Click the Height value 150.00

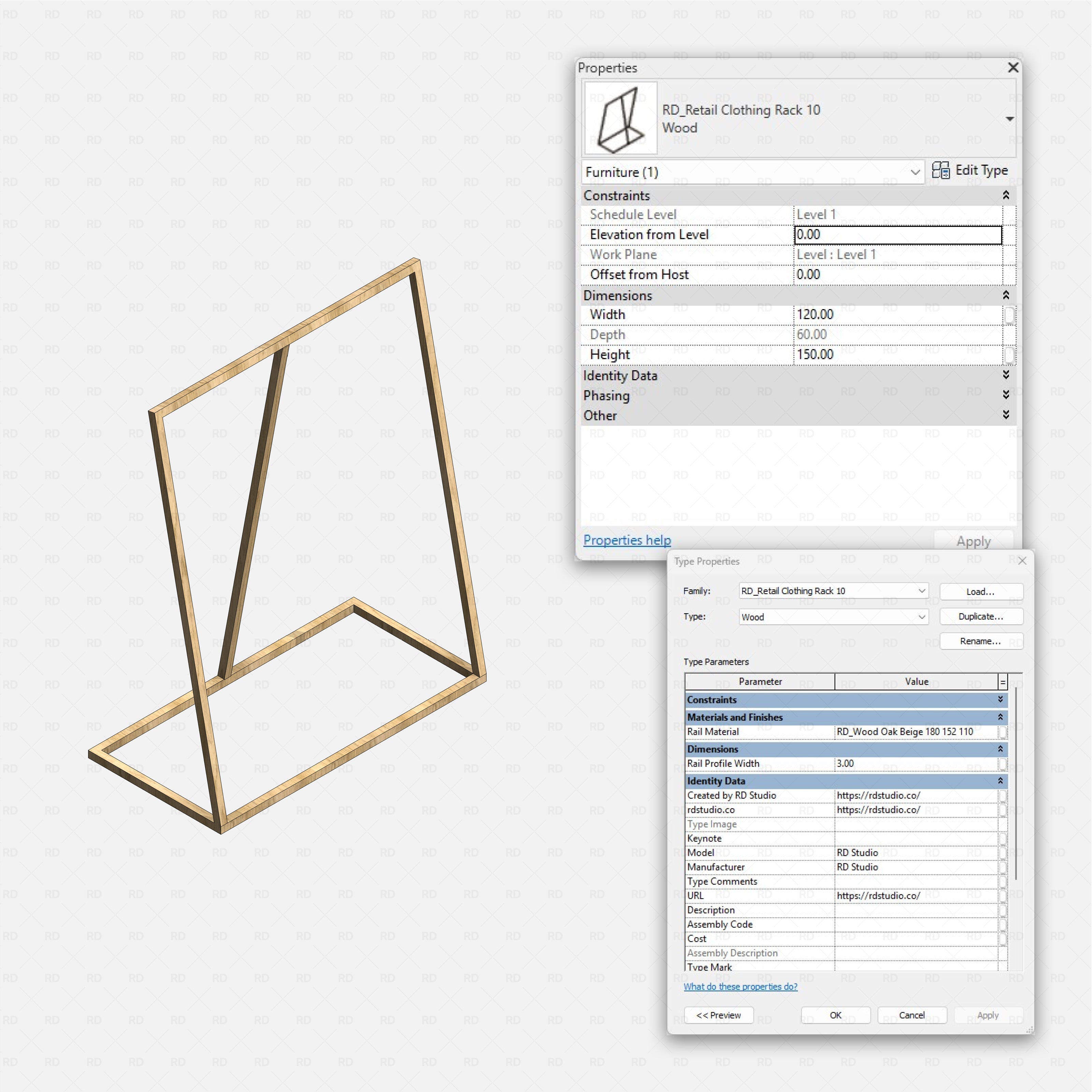898,355
